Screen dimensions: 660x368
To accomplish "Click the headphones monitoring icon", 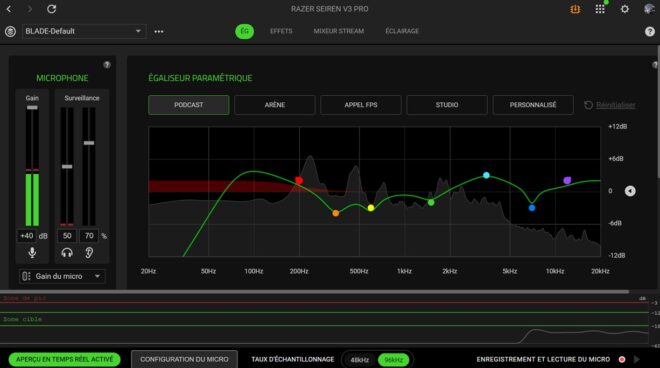I will 67,253.
